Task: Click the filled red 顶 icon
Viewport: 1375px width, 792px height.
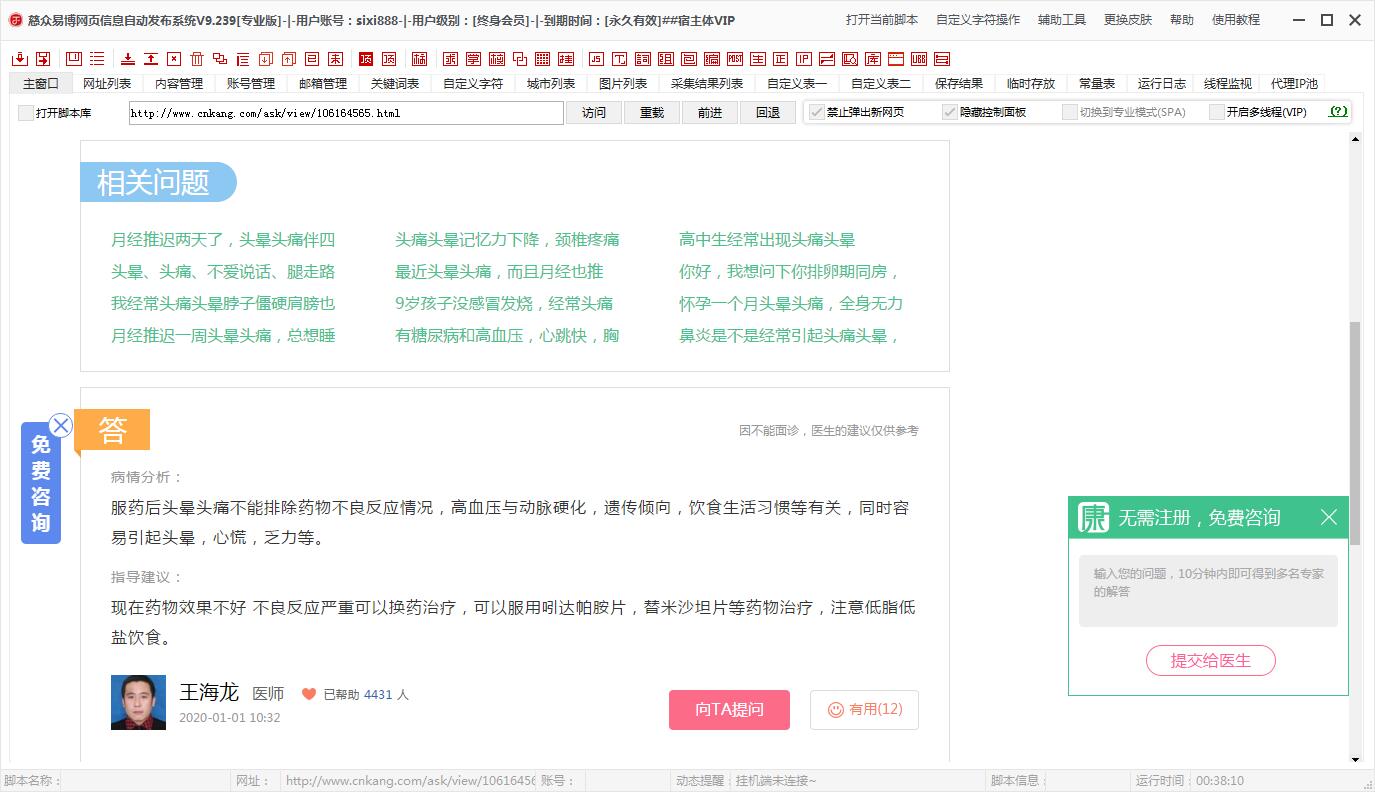Action: coord(366,59)
